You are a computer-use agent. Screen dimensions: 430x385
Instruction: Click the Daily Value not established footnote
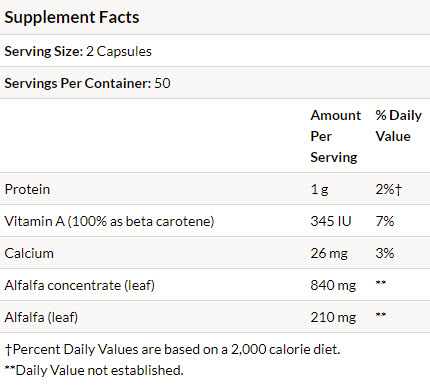pos(94,370)
